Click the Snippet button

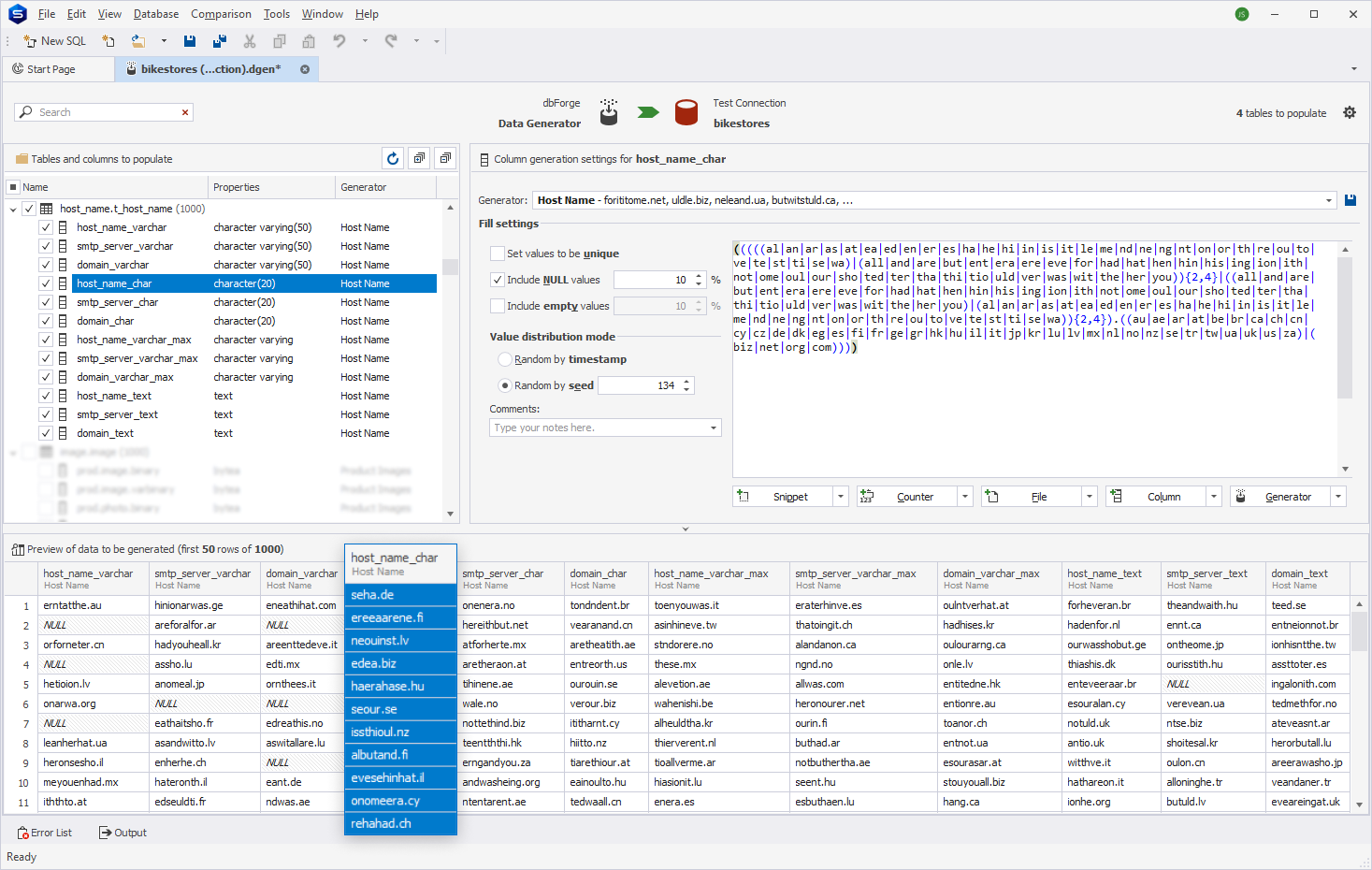click(x=782, y=497)
